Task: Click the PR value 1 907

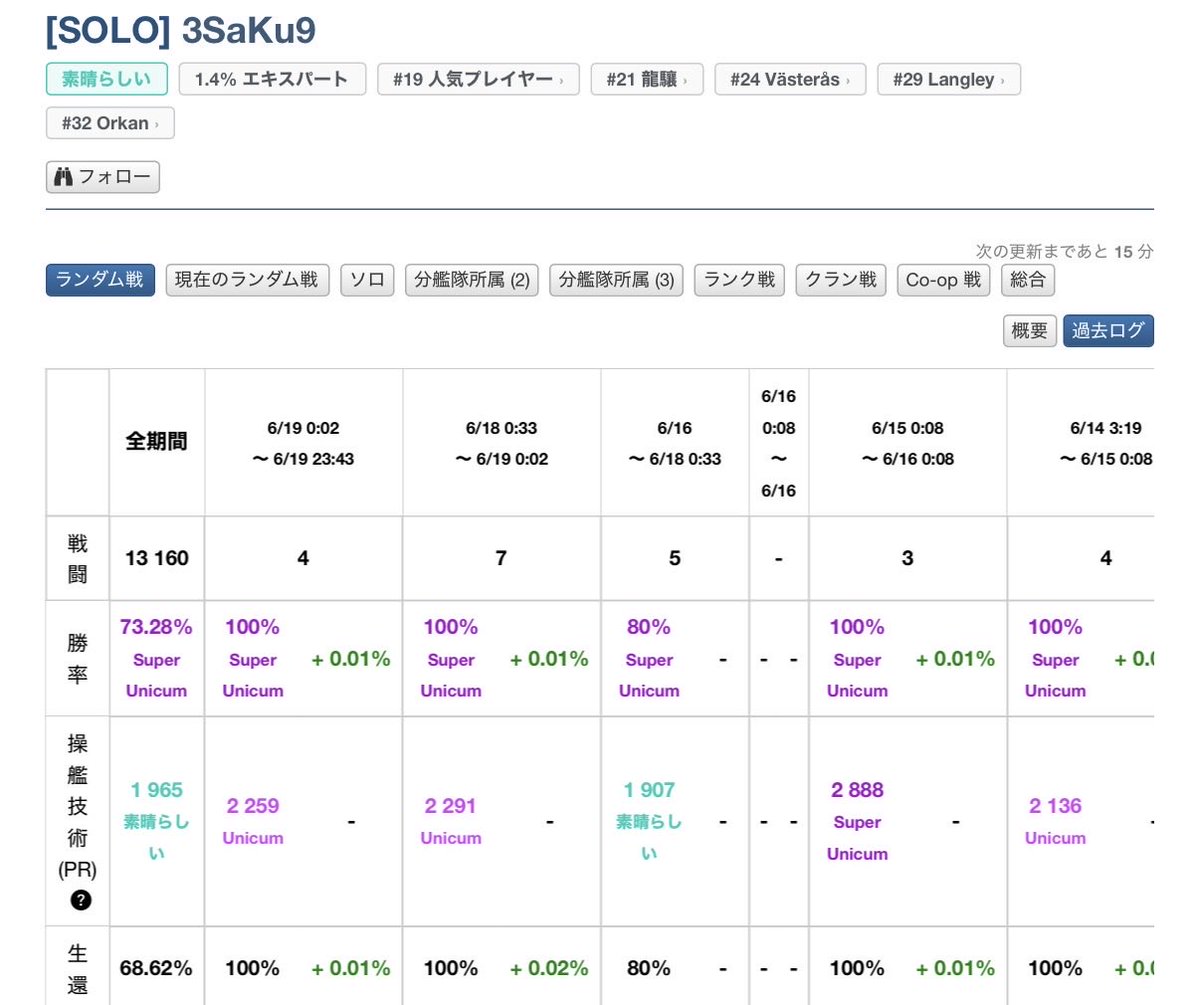Action: pyautogui.click(x=649, y=790)
